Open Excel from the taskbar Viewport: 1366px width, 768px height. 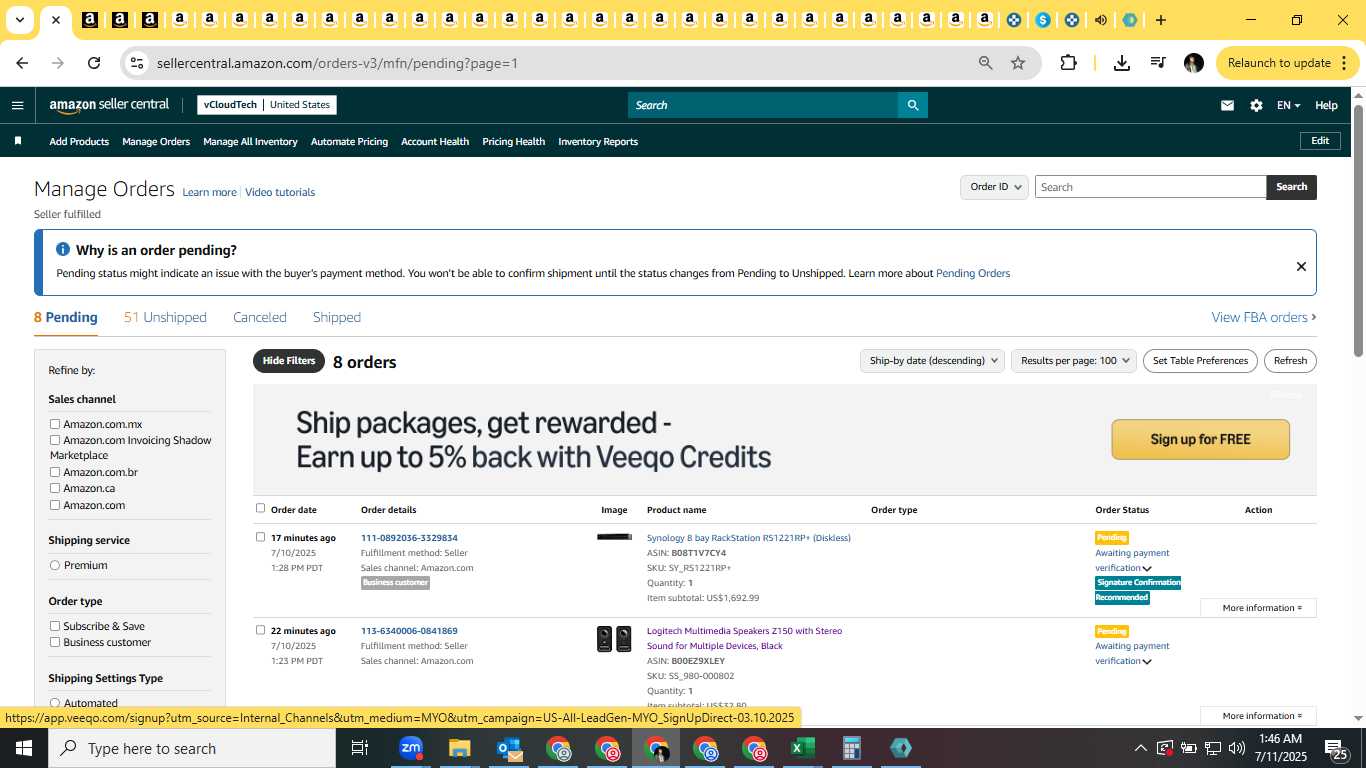802,748
